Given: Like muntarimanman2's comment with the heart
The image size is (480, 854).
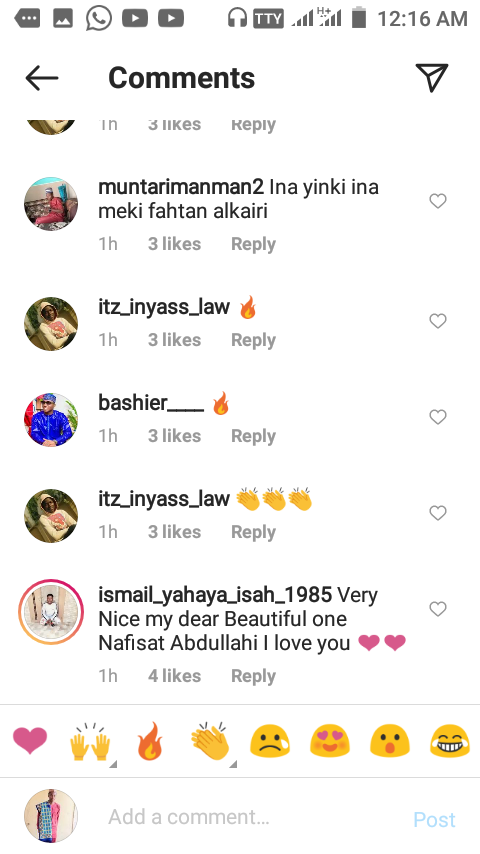Looking at the screenshot, I should [x=438, y=201].
